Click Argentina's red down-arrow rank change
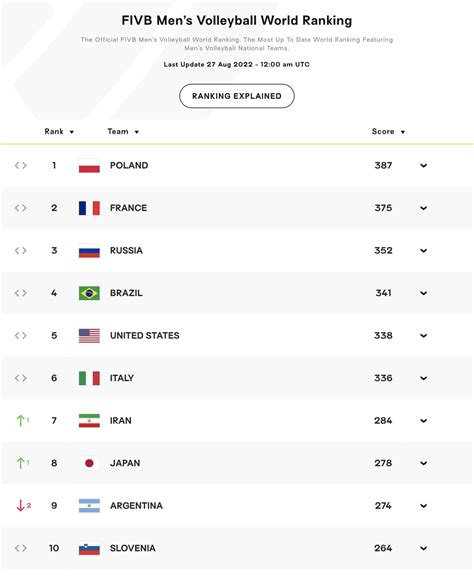Viewport: 474px width, 576px height. pos(24,506)
